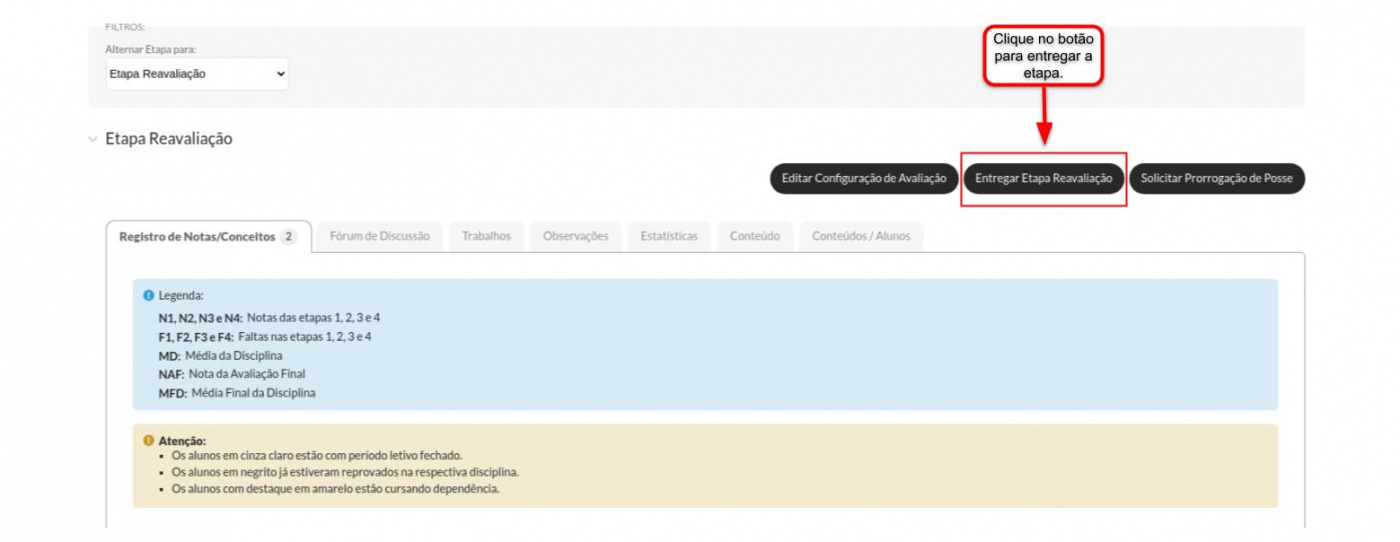The image size is (1400, 542).
Task: Switch to Fórum de Discussão tab
Action: (380, 237)
